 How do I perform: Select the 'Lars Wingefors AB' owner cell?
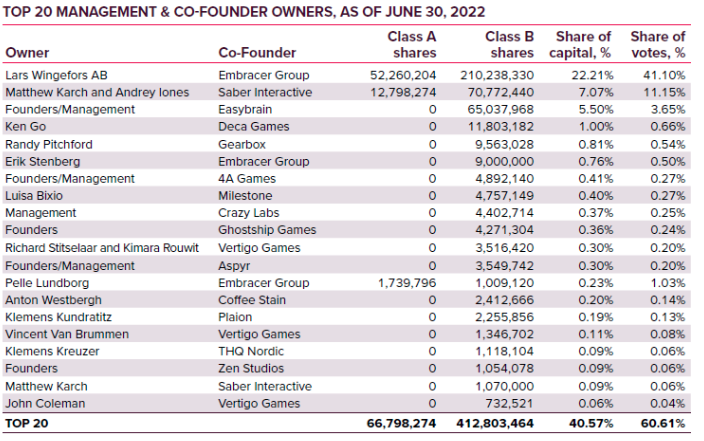(x=56, y=75)
